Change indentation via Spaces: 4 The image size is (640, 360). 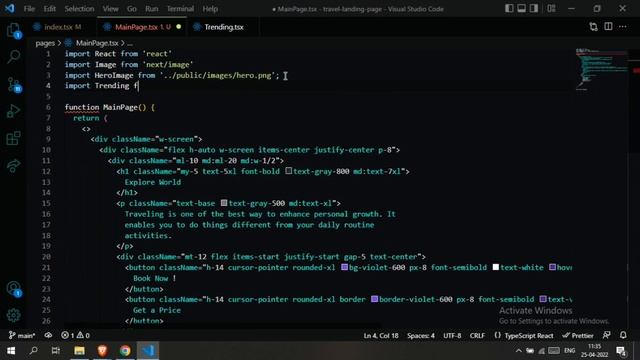click(420, 336)
